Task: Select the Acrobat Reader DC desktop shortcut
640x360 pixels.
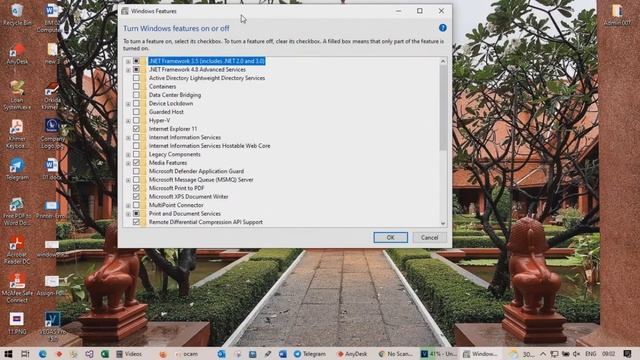Action: tap(17, 250)
